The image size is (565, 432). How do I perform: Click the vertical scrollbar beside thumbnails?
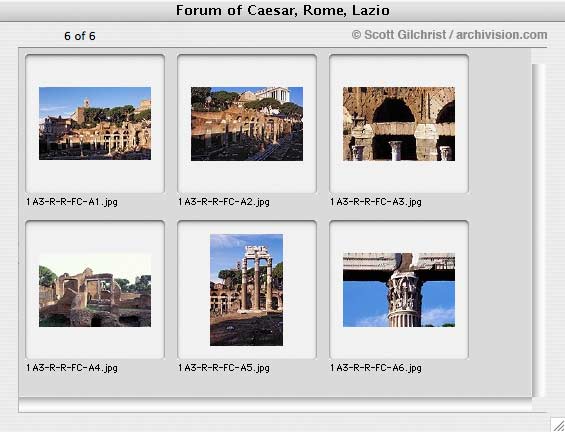pyautogui.click(x=539, y=231)
